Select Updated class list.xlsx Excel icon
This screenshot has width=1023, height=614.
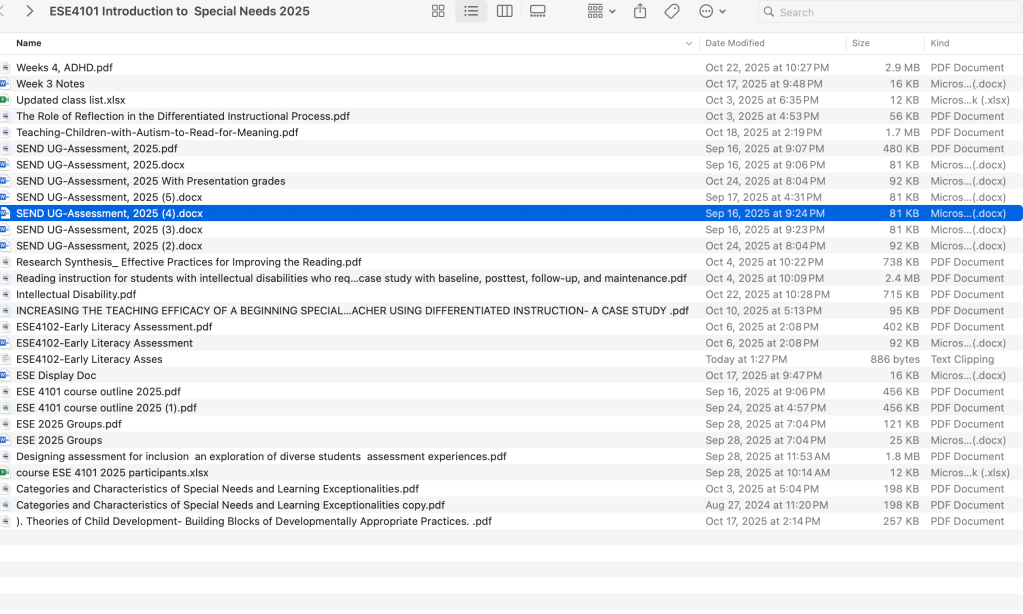click(x=5, y=100)
